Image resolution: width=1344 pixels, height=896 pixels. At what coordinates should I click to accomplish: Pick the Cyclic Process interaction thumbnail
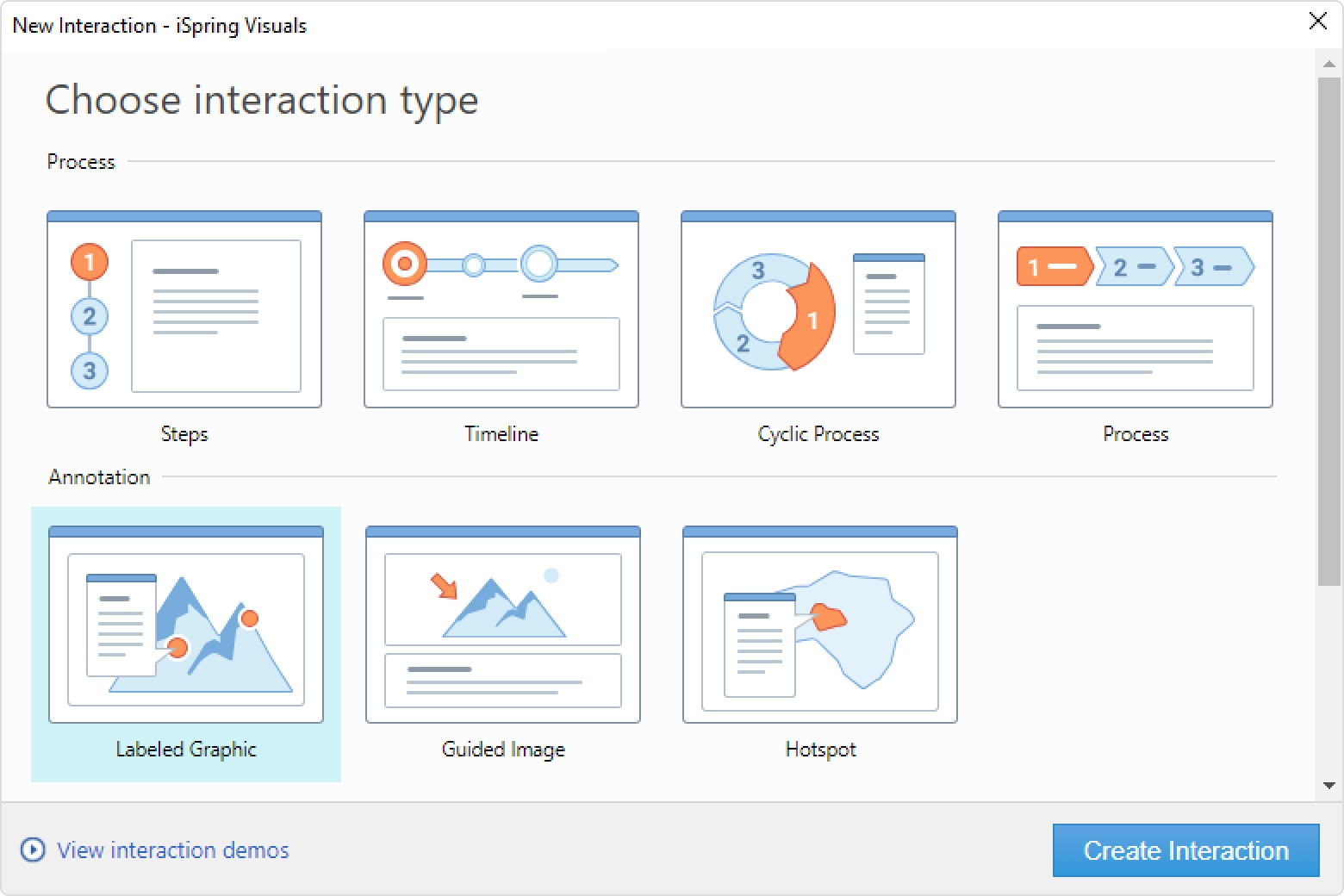click(818, 309)
